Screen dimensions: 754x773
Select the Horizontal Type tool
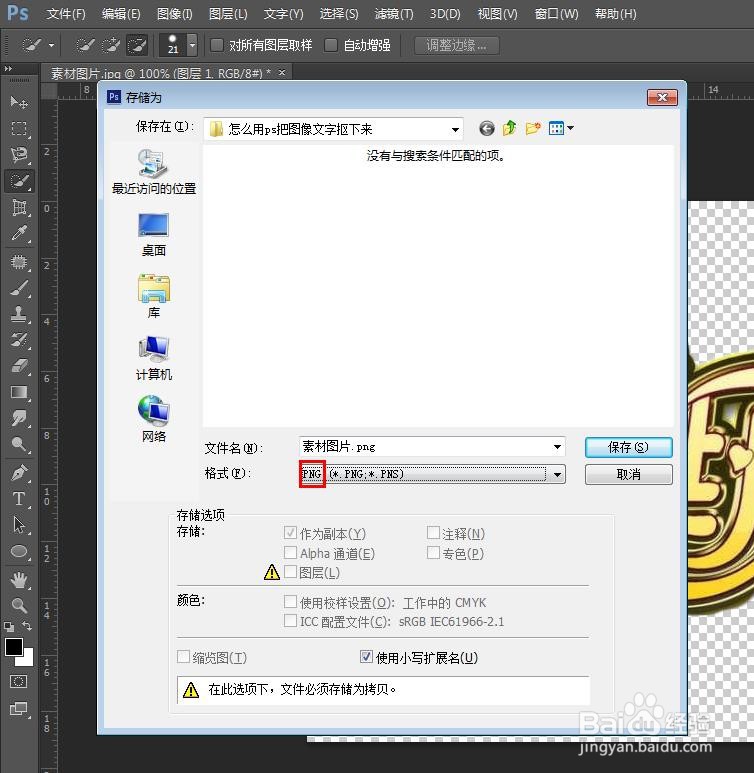19,499
